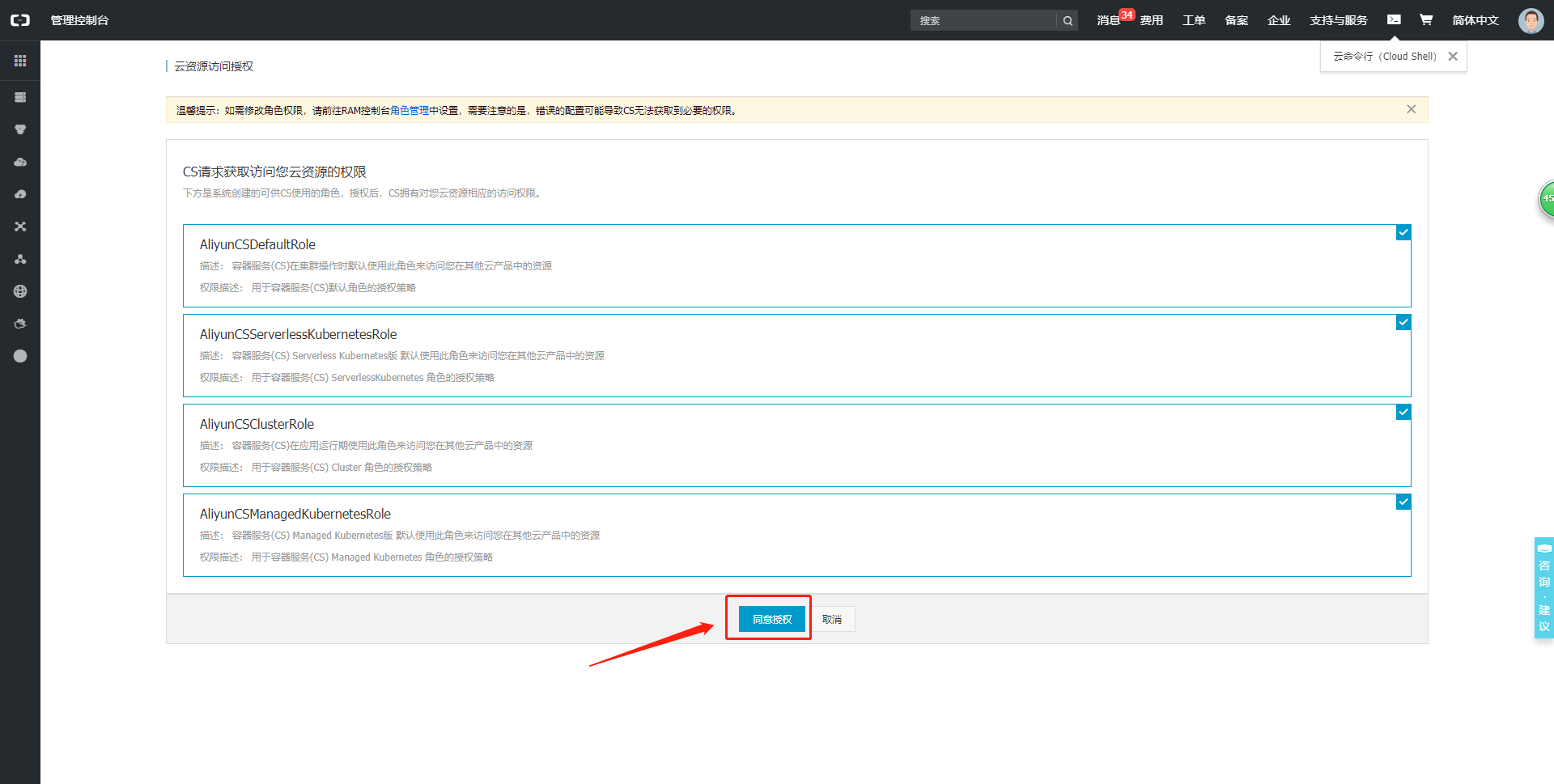Click 用于容器服务(CS)默认角色的授权策略 text
The height and width of the screenshot is (784, 1554).
click(x=333, y=288)
